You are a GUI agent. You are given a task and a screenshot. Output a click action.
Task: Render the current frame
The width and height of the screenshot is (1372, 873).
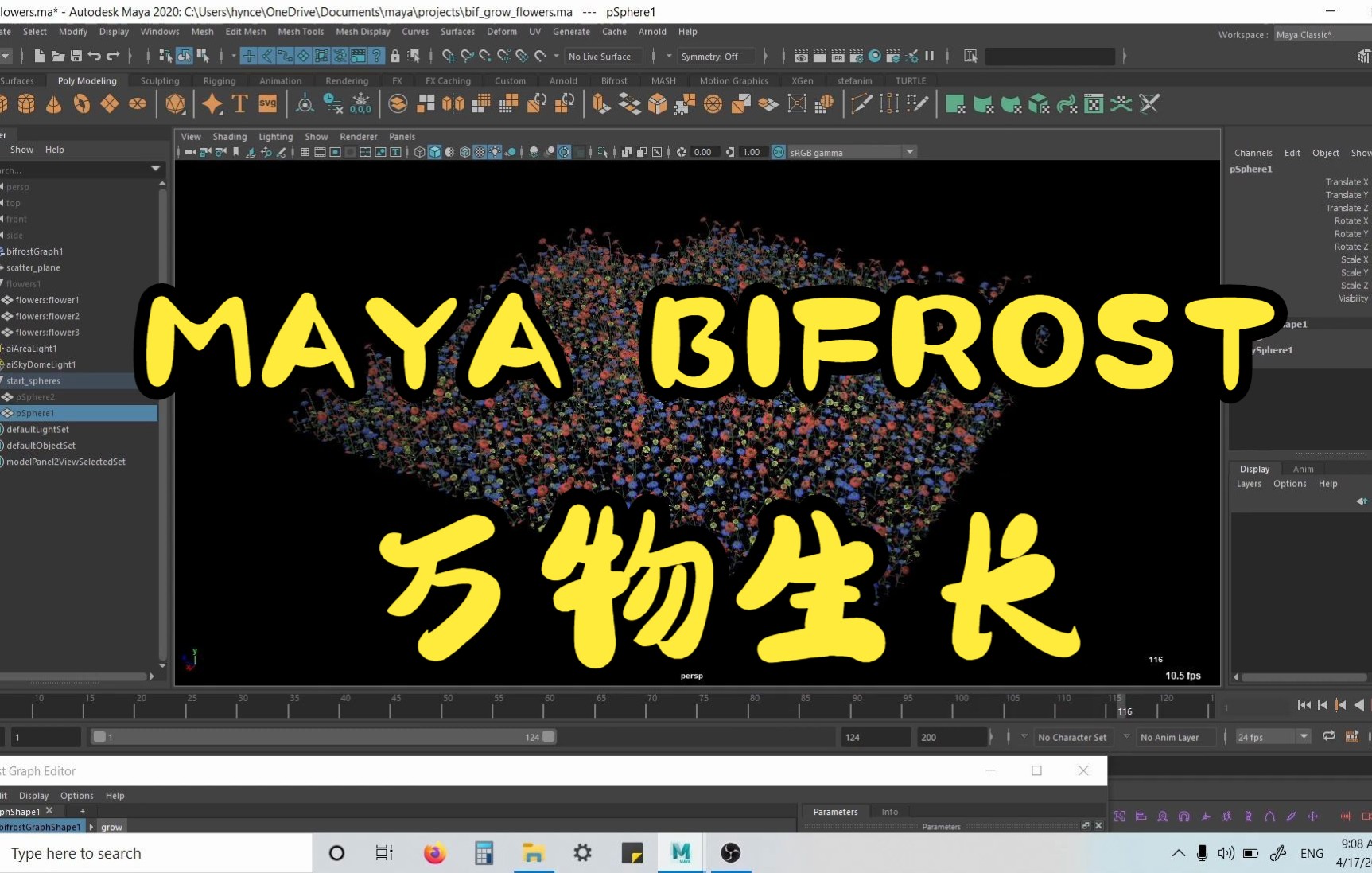pos(801,57)
